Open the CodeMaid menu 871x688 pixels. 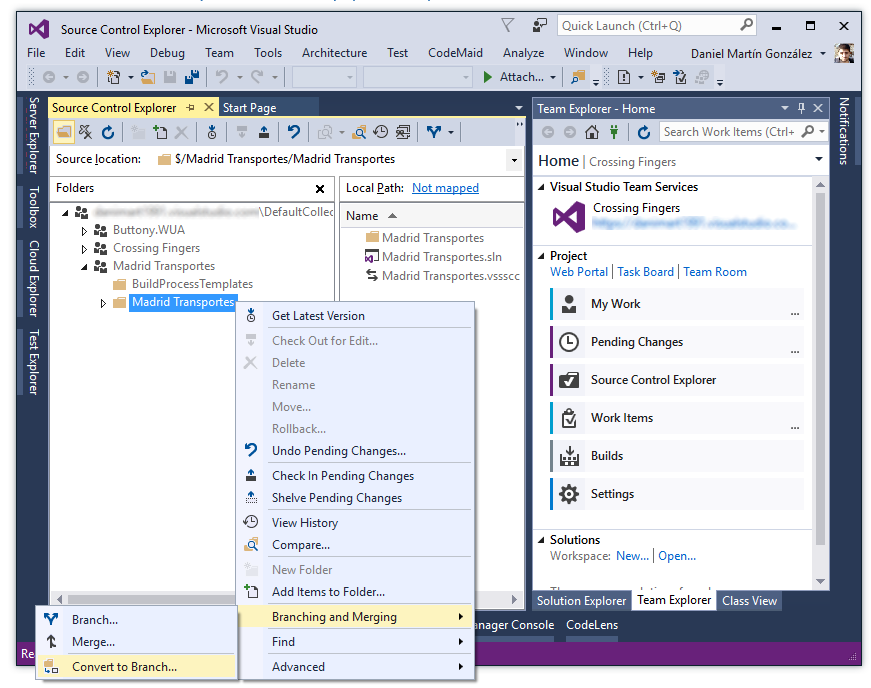455,53
